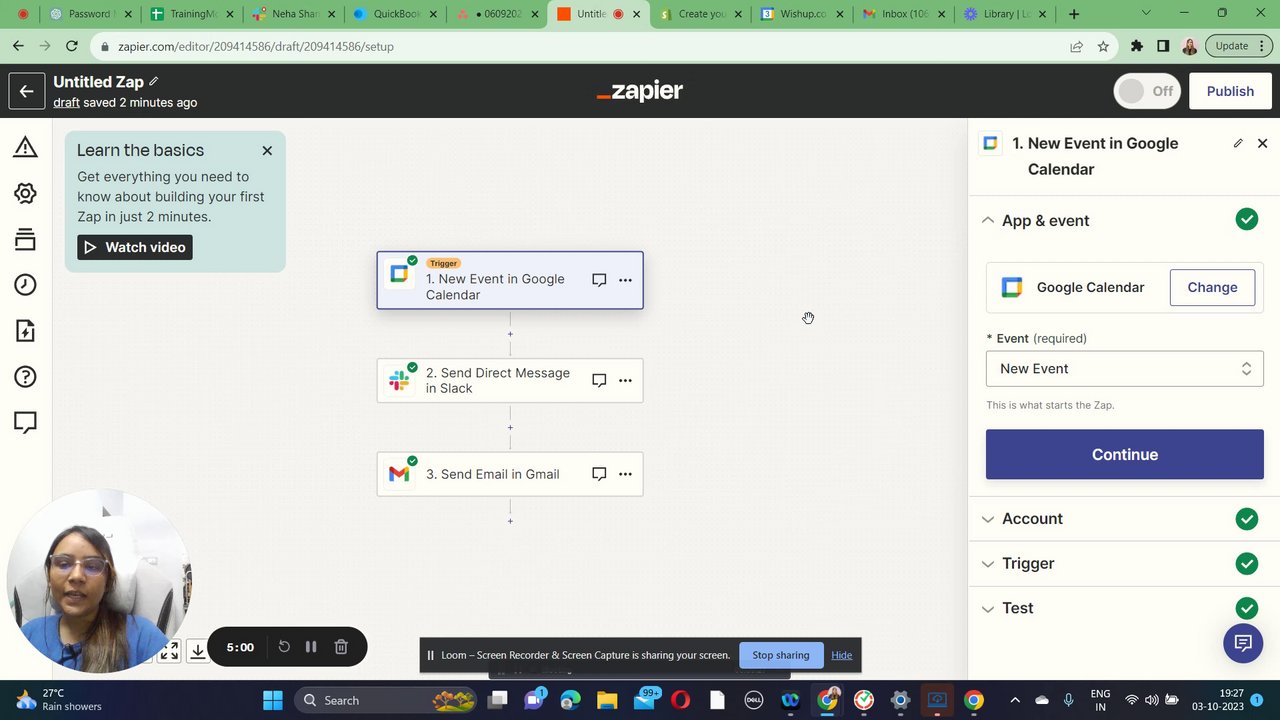Screen dimensions: 1280x720
Task: Open more options for Google Calendar step
Action: tap(625, 280)
